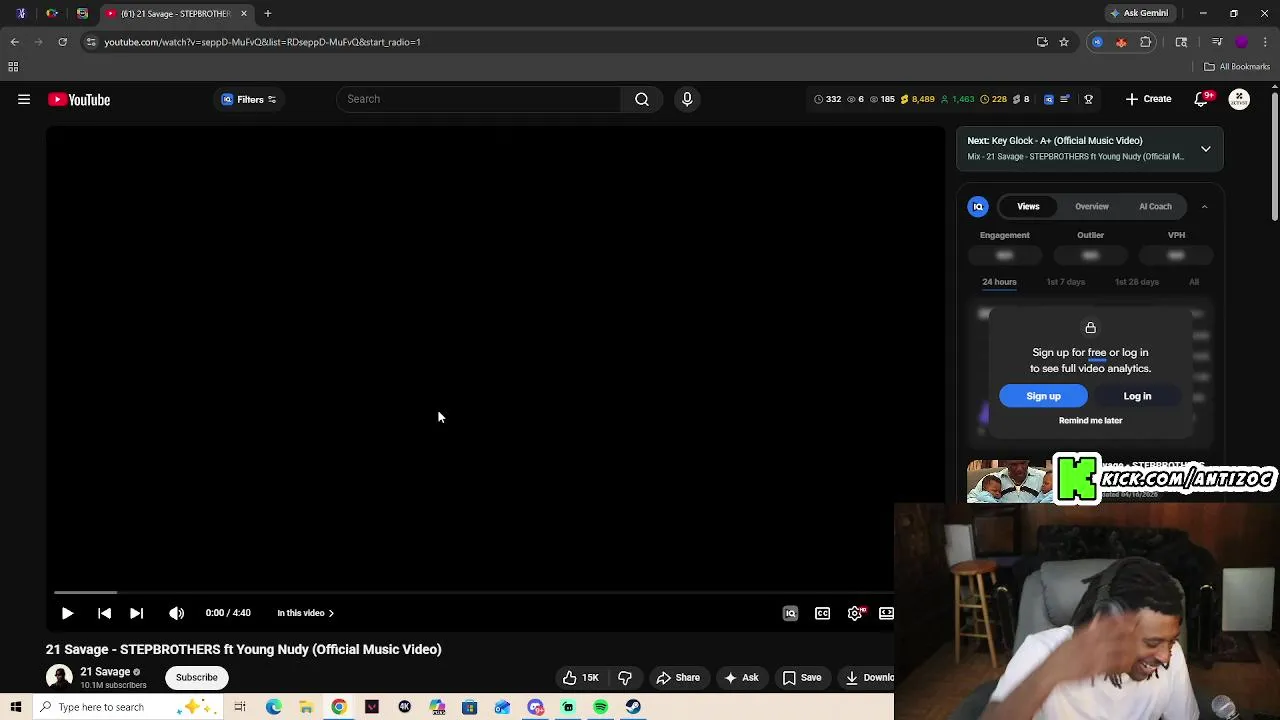Click Sign up for vidIQ
This screenshot has width=1280, height=720.
coord(1043,396)
